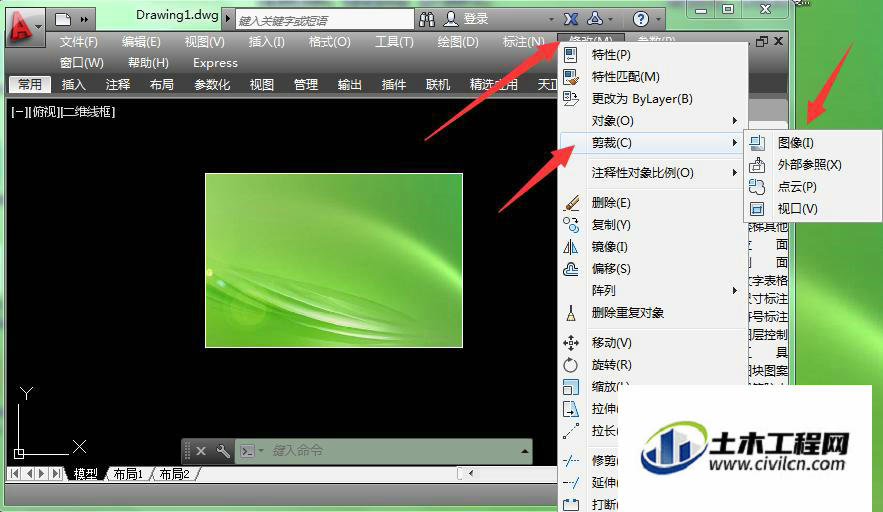
Task: Click the keyword search input field
Action: (x=324, y=20)
